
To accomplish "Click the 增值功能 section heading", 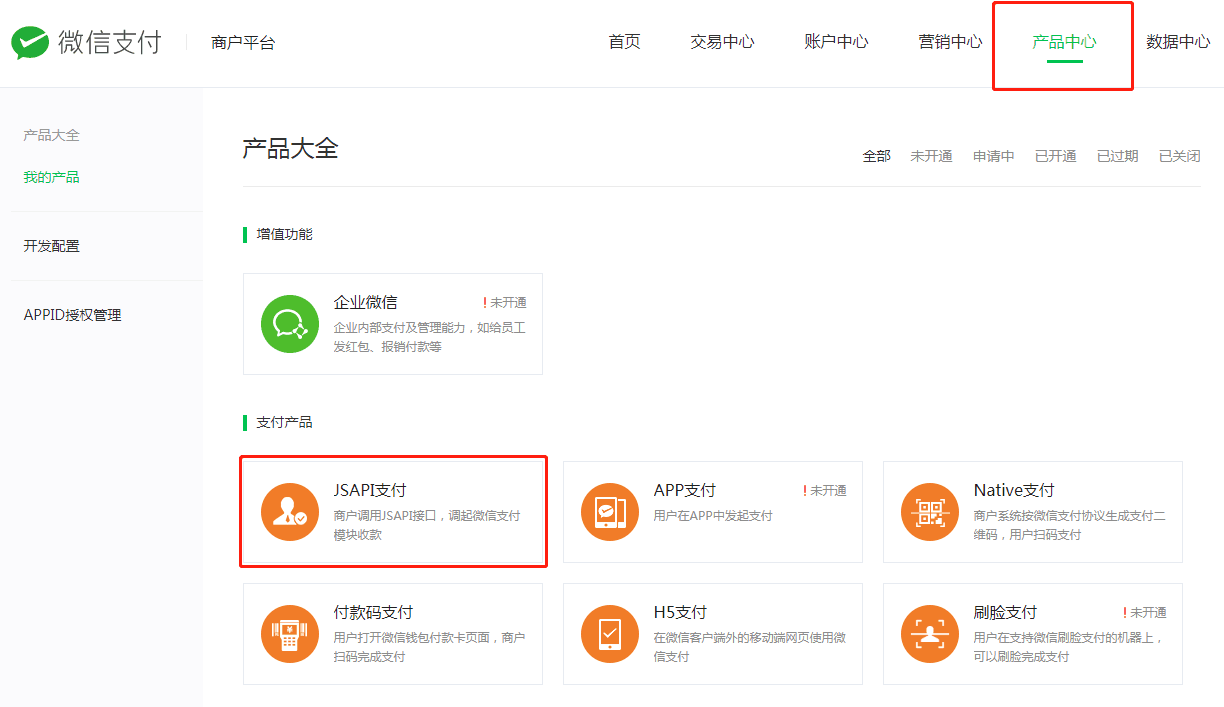I will [x=284, y=234].
